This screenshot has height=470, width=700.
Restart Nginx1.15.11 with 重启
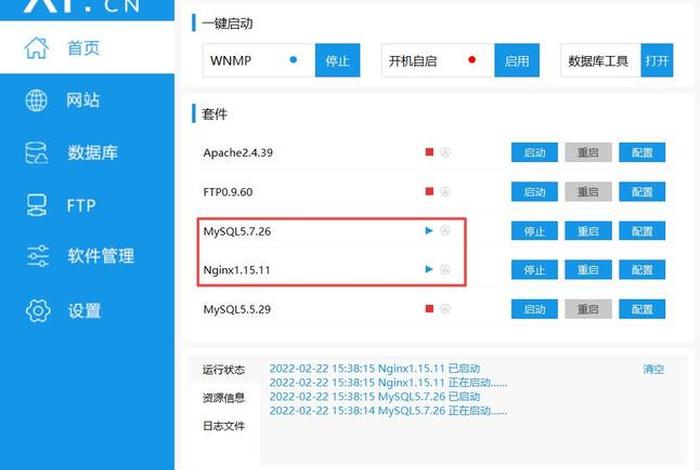[588, 270]
